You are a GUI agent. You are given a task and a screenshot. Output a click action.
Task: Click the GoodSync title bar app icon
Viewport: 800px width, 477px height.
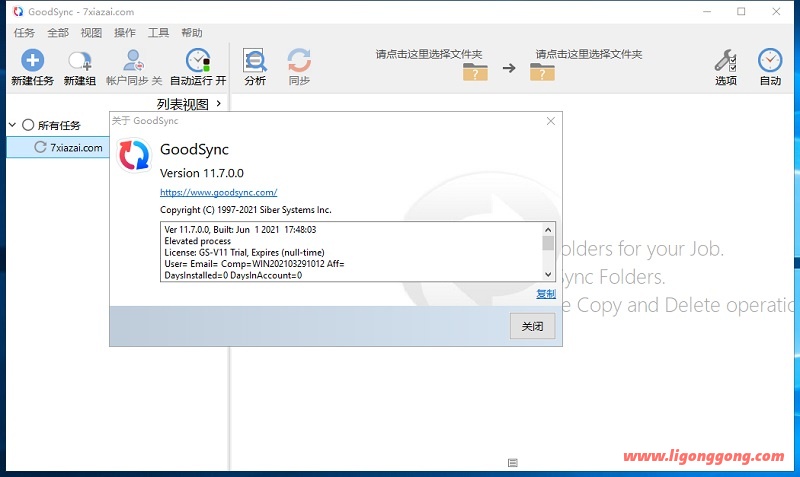[18, 11]
